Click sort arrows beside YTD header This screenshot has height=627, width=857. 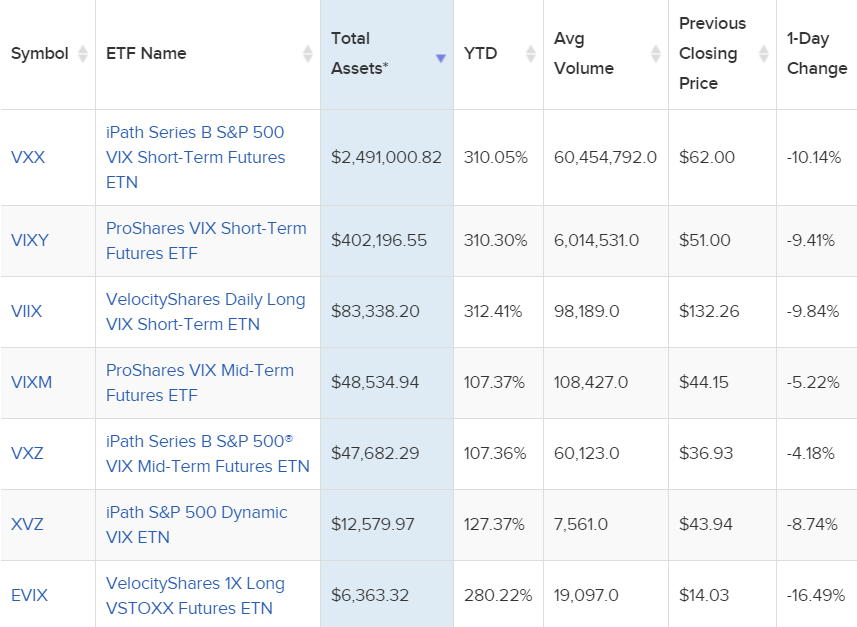[530, 54]
